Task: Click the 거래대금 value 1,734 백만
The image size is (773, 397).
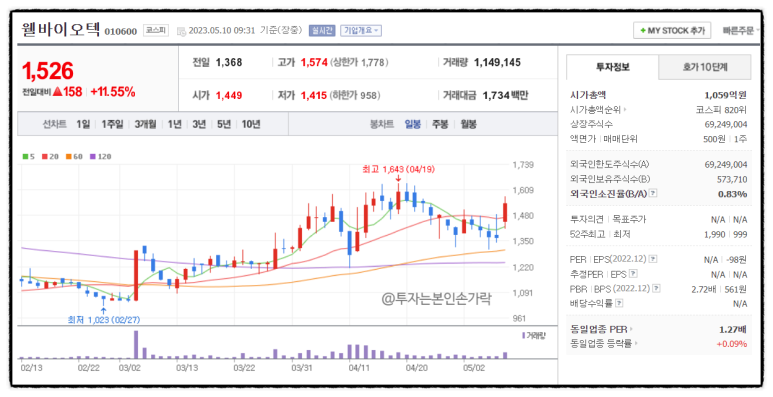Action: pyautogui.click(x=505, y=95)
